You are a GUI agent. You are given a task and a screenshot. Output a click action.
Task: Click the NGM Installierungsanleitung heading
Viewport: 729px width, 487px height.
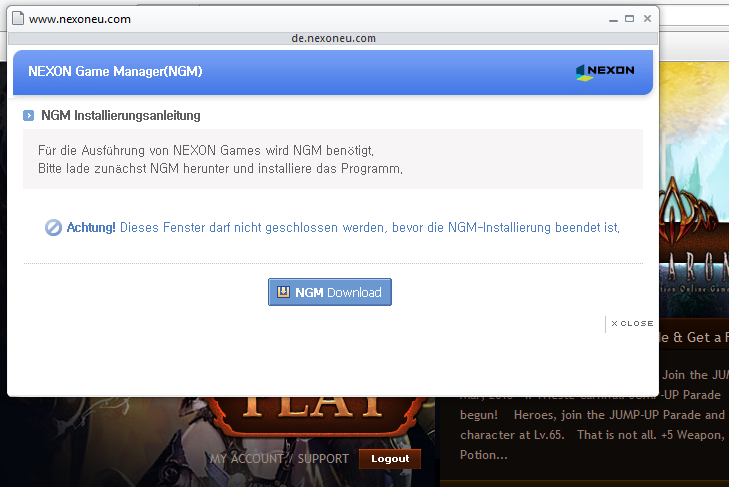[121, 115]
